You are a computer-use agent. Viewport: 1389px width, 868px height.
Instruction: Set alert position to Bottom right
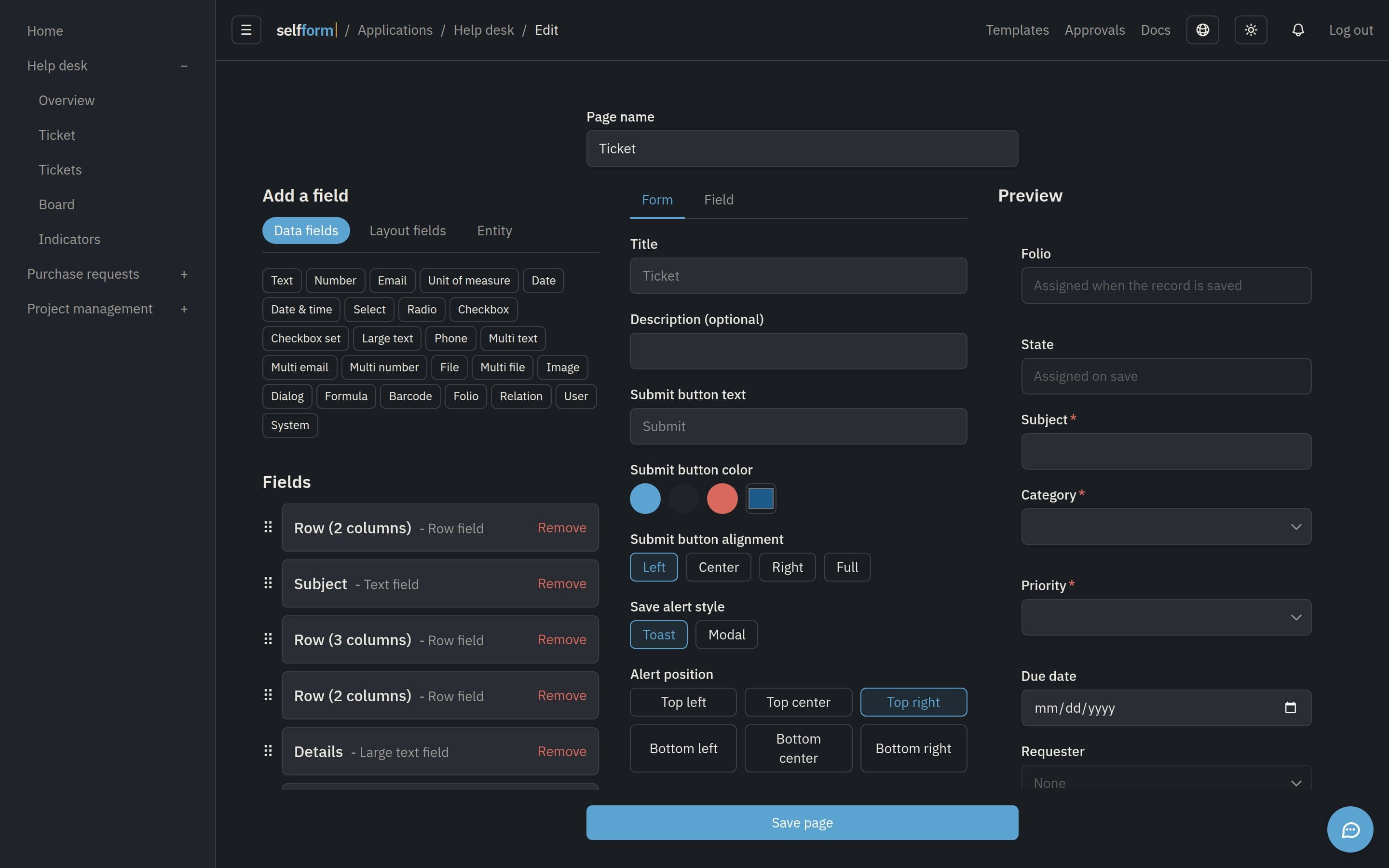pyautogui.click(x=913, y=748)
